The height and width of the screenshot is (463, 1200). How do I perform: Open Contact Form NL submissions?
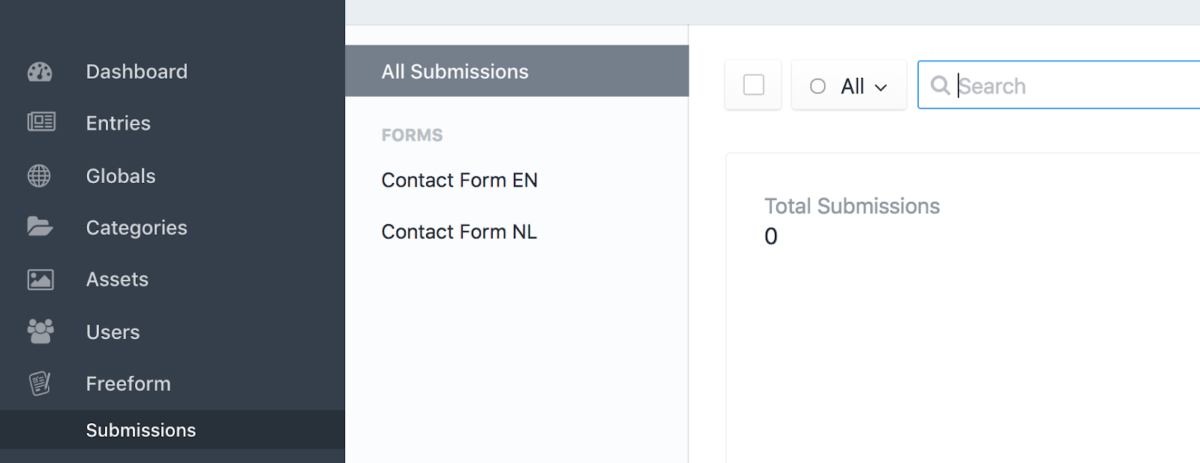coord(459,232)
